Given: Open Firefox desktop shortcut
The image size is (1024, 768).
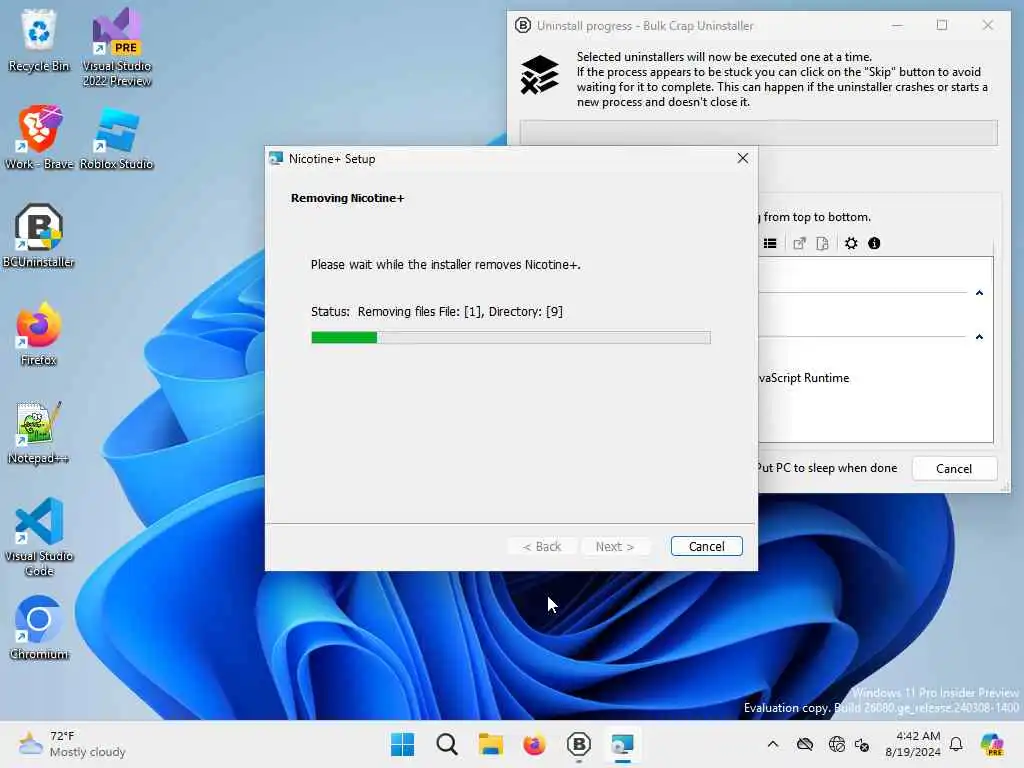Looking at the screenshot, I should 39,334.
